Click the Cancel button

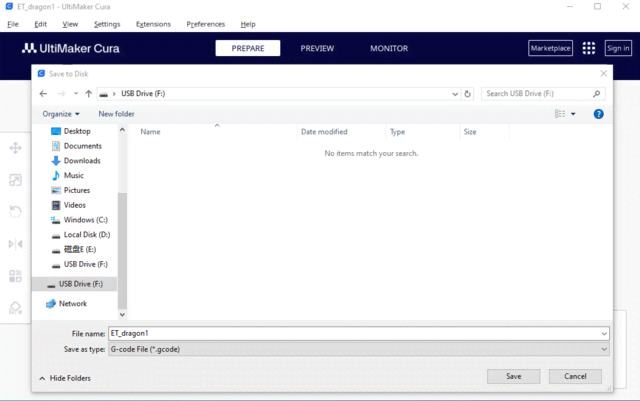(575, 376)
